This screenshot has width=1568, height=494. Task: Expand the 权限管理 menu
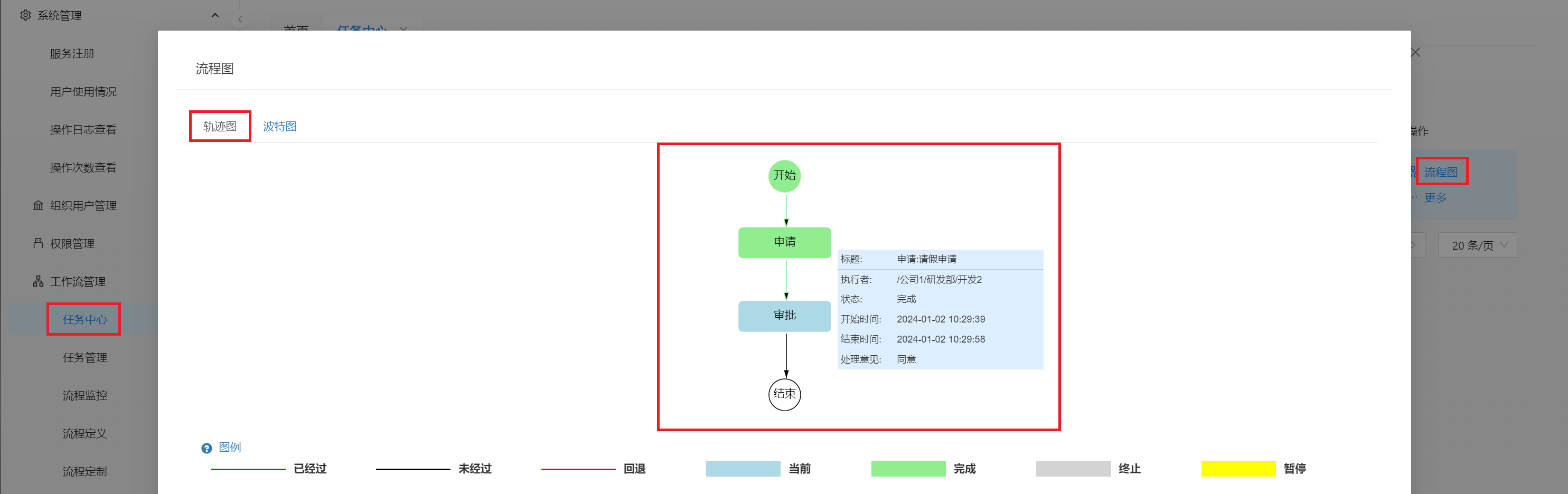click(x=72, y=243)
